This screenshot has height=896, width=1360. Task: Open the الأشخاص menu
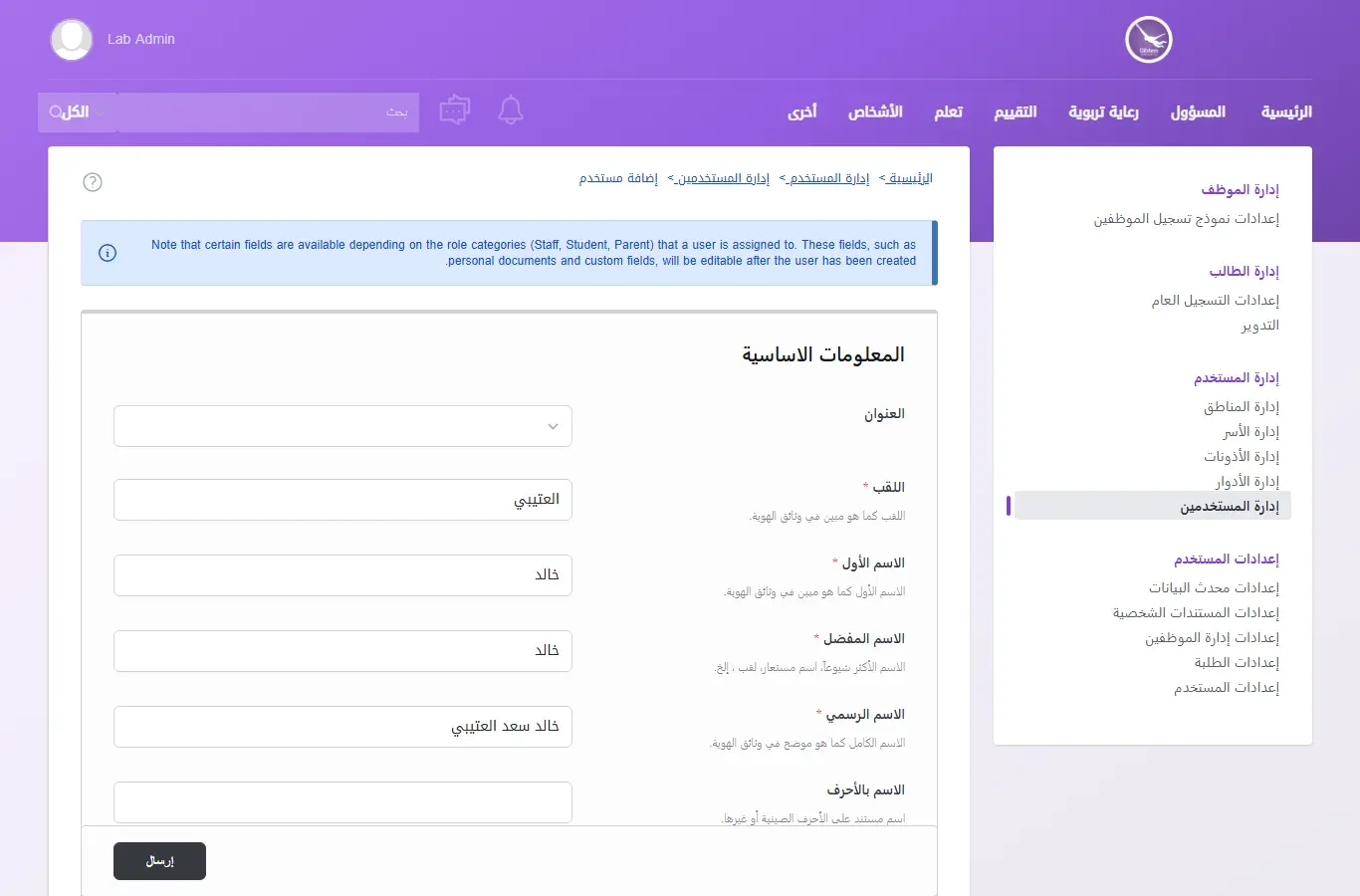(x=875, y=112)
